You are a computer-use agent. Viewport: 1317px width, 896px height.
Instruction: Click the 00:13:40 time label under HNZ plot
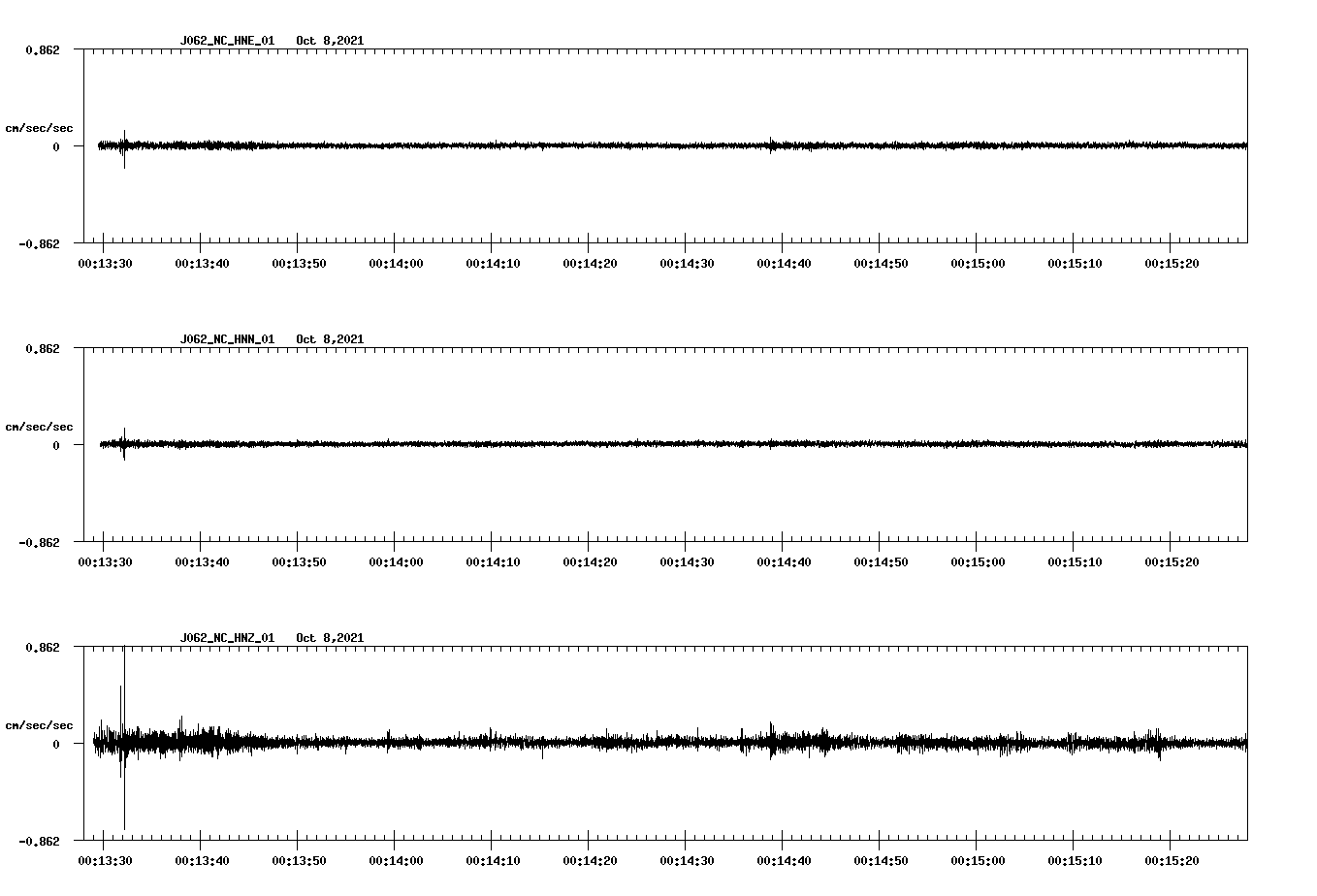[202, 861]
